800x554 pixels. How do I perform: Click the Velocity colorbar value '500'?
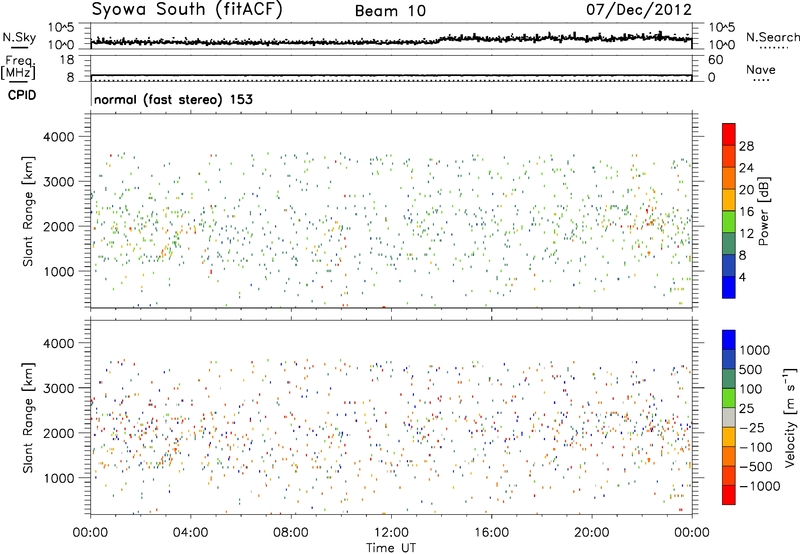752,370
